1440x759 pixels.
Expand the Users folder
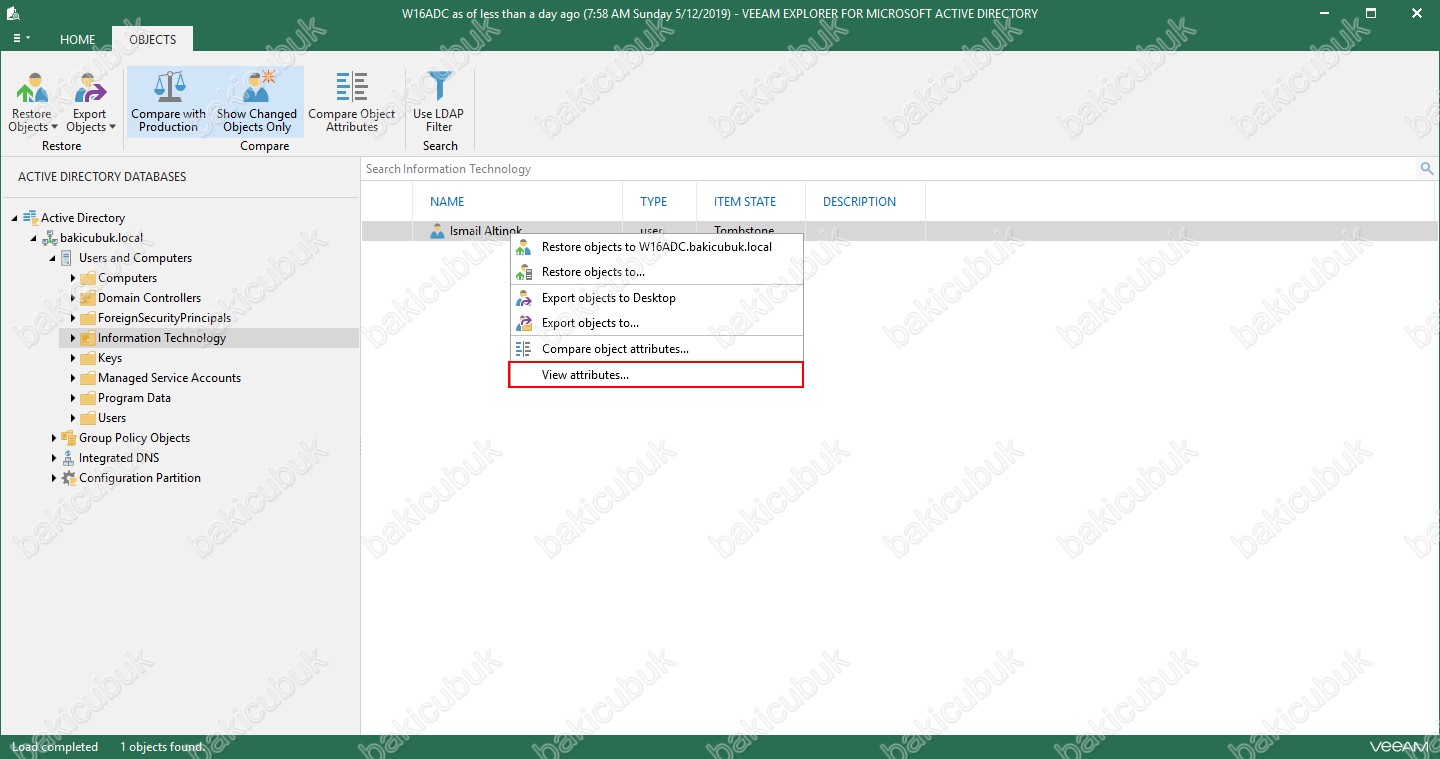point(73,418)
